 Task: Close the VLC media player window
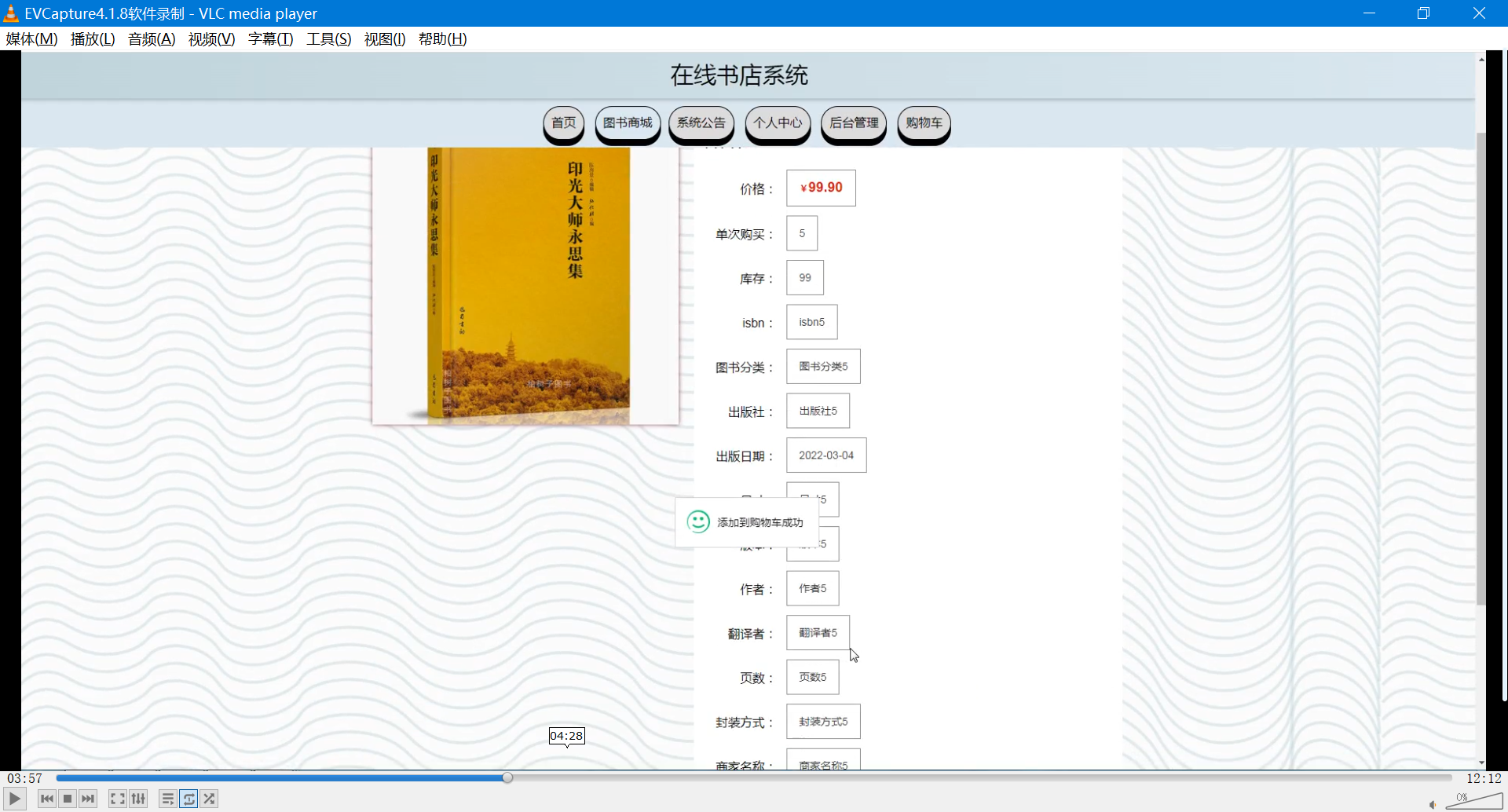coord(1479,13)
